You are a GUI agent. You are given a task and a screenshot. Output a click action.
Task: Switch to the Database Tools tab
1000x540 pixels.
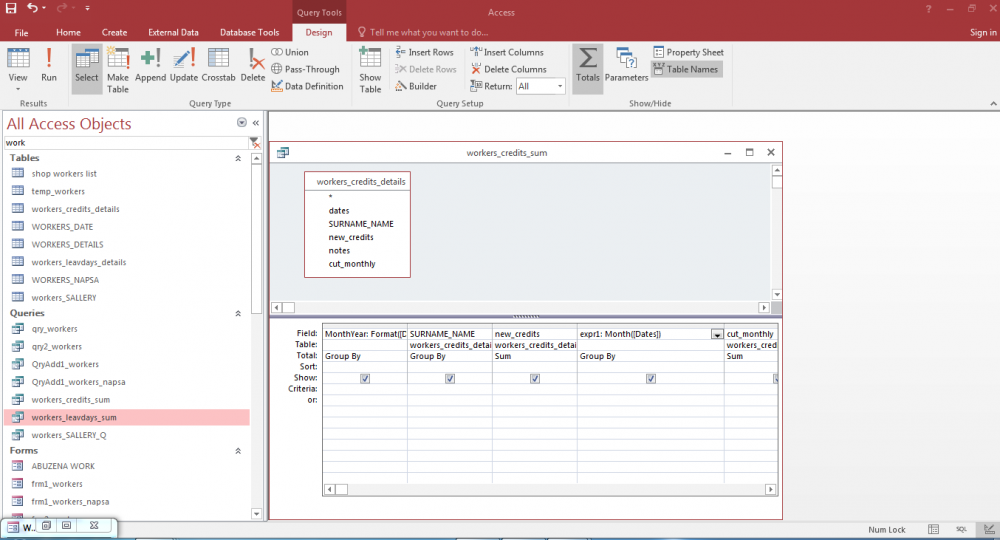[x=249, y=33]
